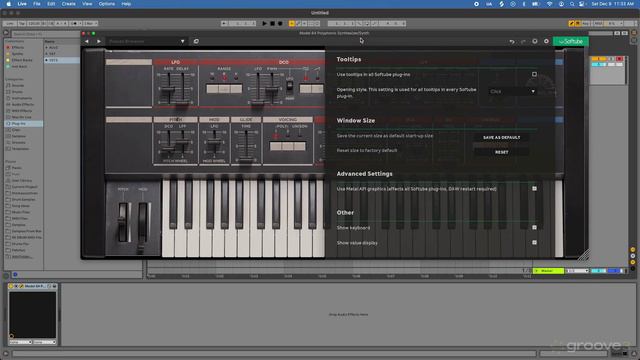The width and height of the screenshot is (640, 360).
Task: Expand the VST3 folder in browser list
Action: point(47,60)
